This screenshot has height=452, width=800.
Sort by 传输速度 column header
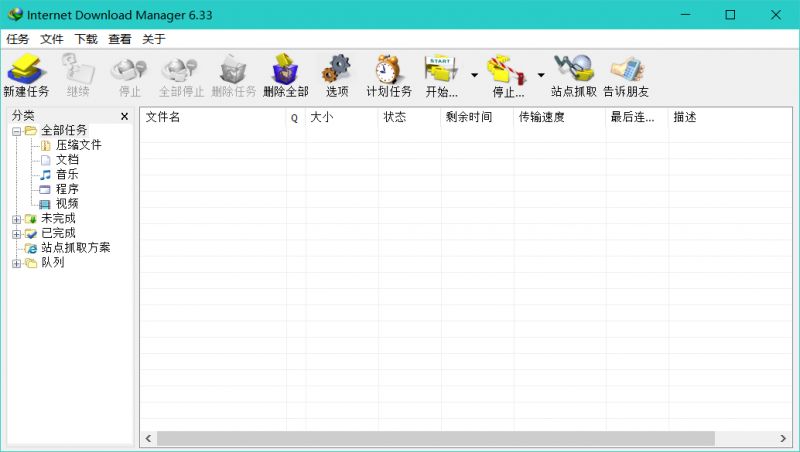tap(560, 117)
